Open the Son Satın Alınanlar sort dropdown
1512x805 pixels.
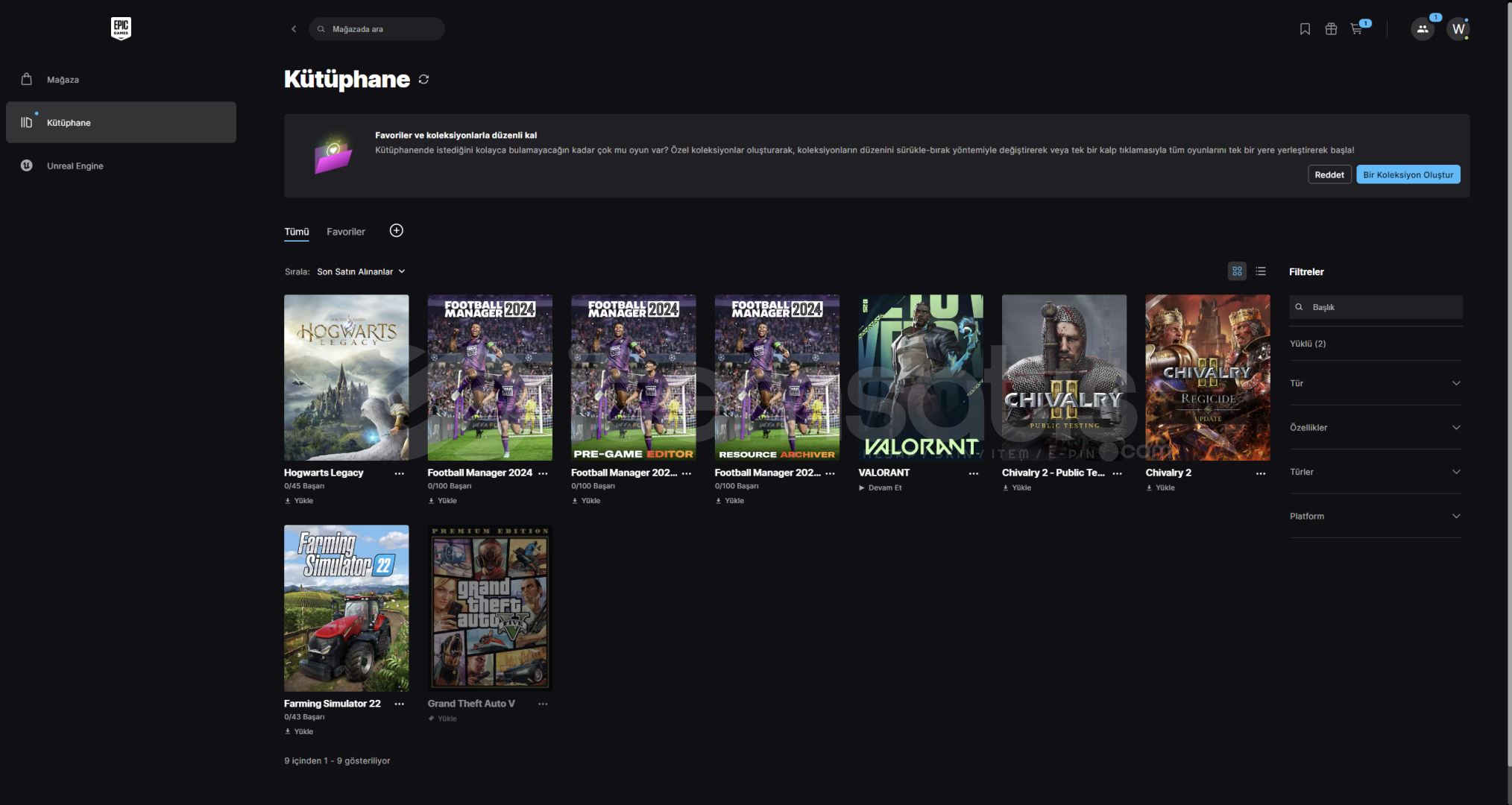click(361, 271)
